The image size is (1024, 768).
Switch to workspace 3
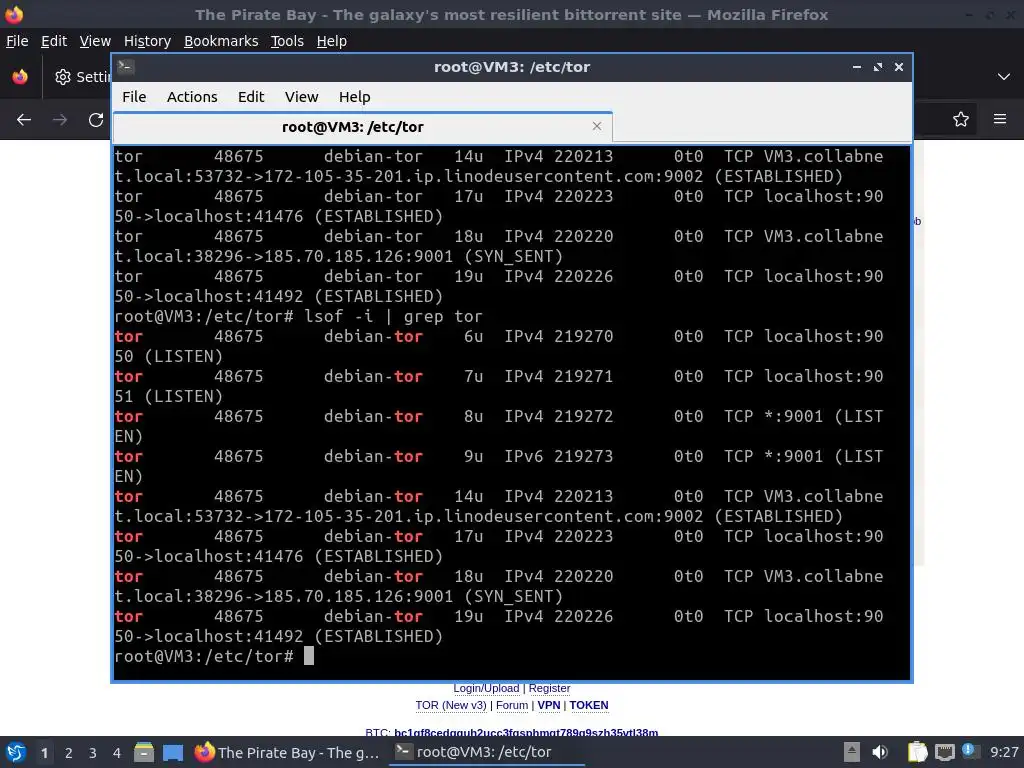pos(93,753)
